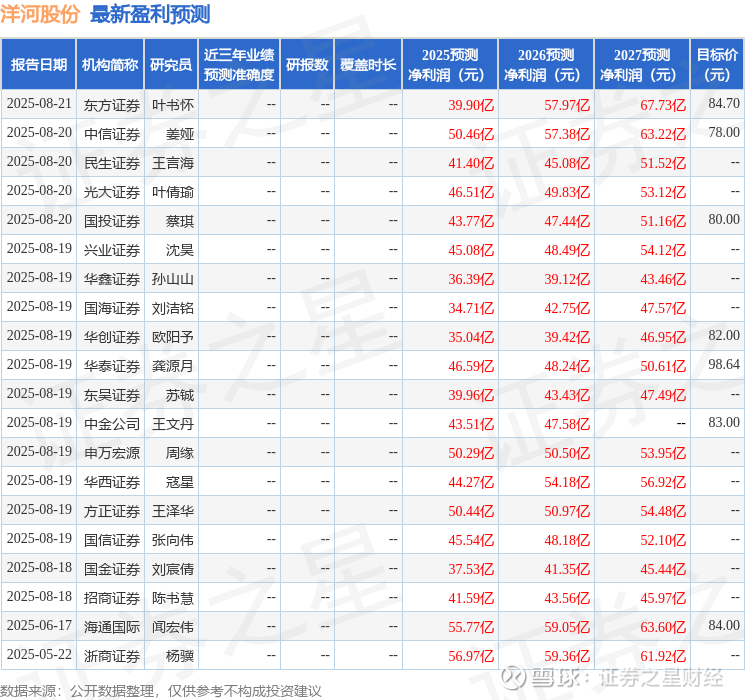This screenshot has height=700, width=745.
Task: Click analyst name 沈昊
Action: pyautogui.click(x=180, y=250)
